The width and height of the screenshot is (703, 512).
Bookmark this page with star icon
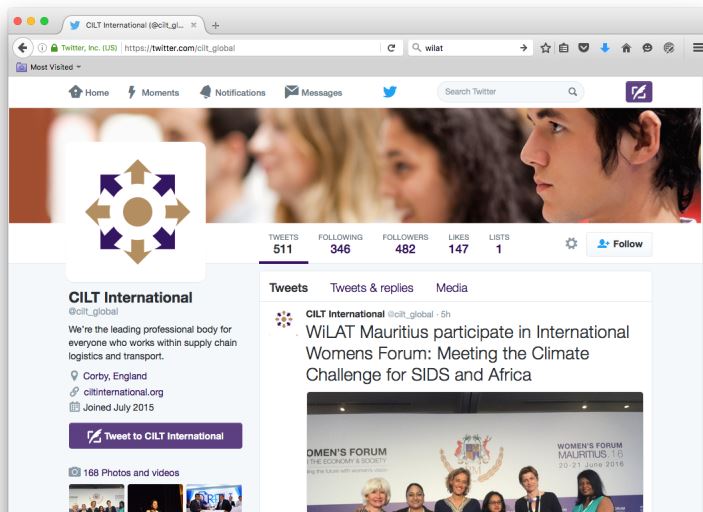tap(545, 48)
